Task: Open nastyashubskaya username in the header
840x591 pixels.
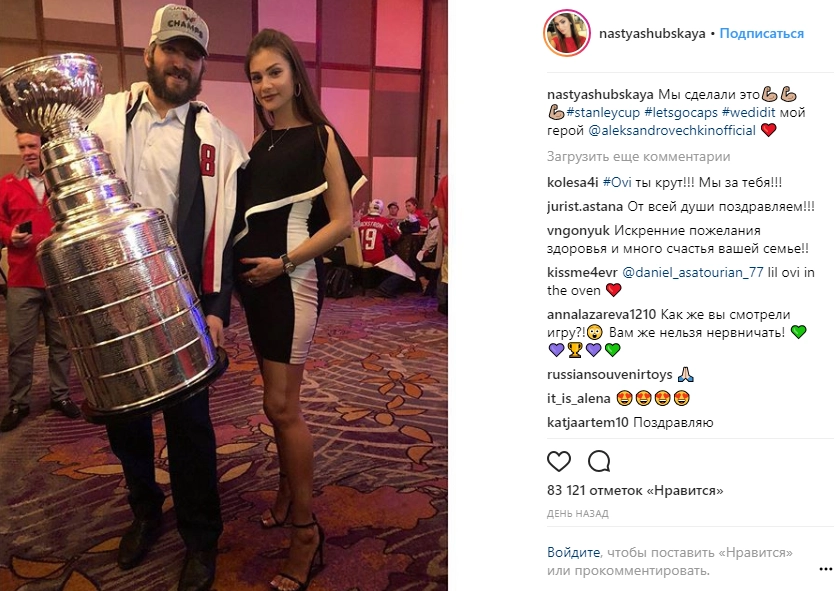Action: [652, 33]
